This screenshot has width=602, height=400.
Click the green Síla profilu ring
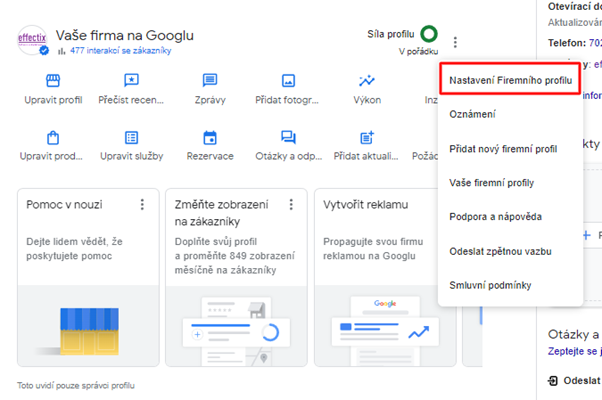click(429, 34)
